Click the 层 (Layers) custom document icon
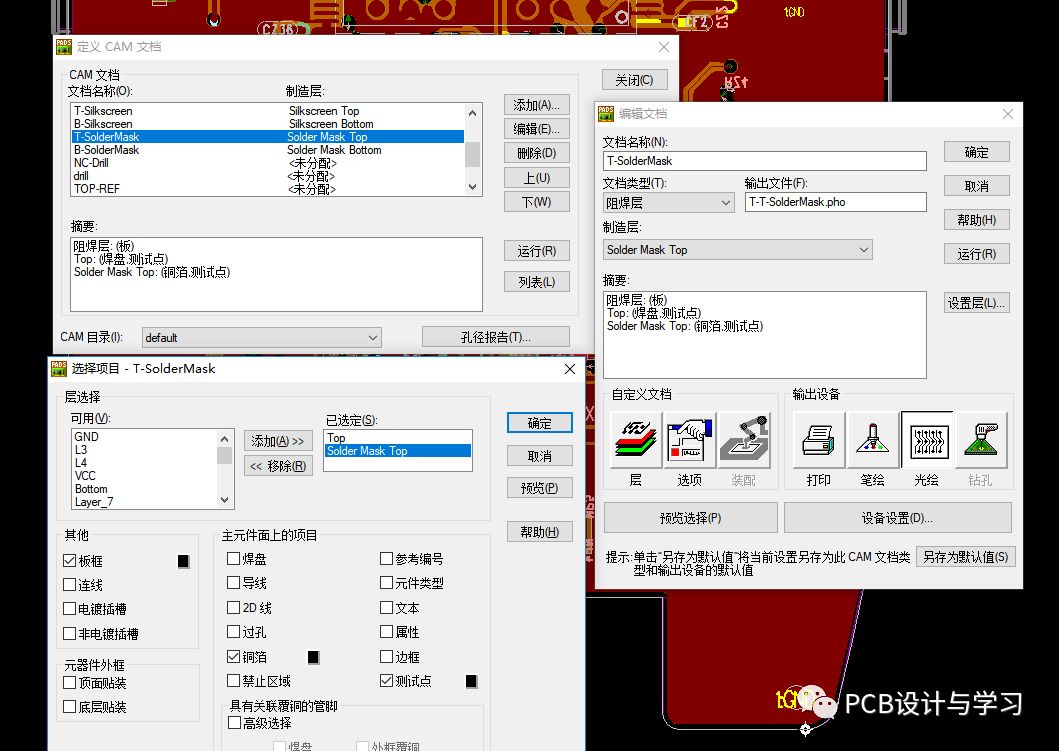Image resolution: width=1059 pixels, height=751 pixels. (636, 440)
